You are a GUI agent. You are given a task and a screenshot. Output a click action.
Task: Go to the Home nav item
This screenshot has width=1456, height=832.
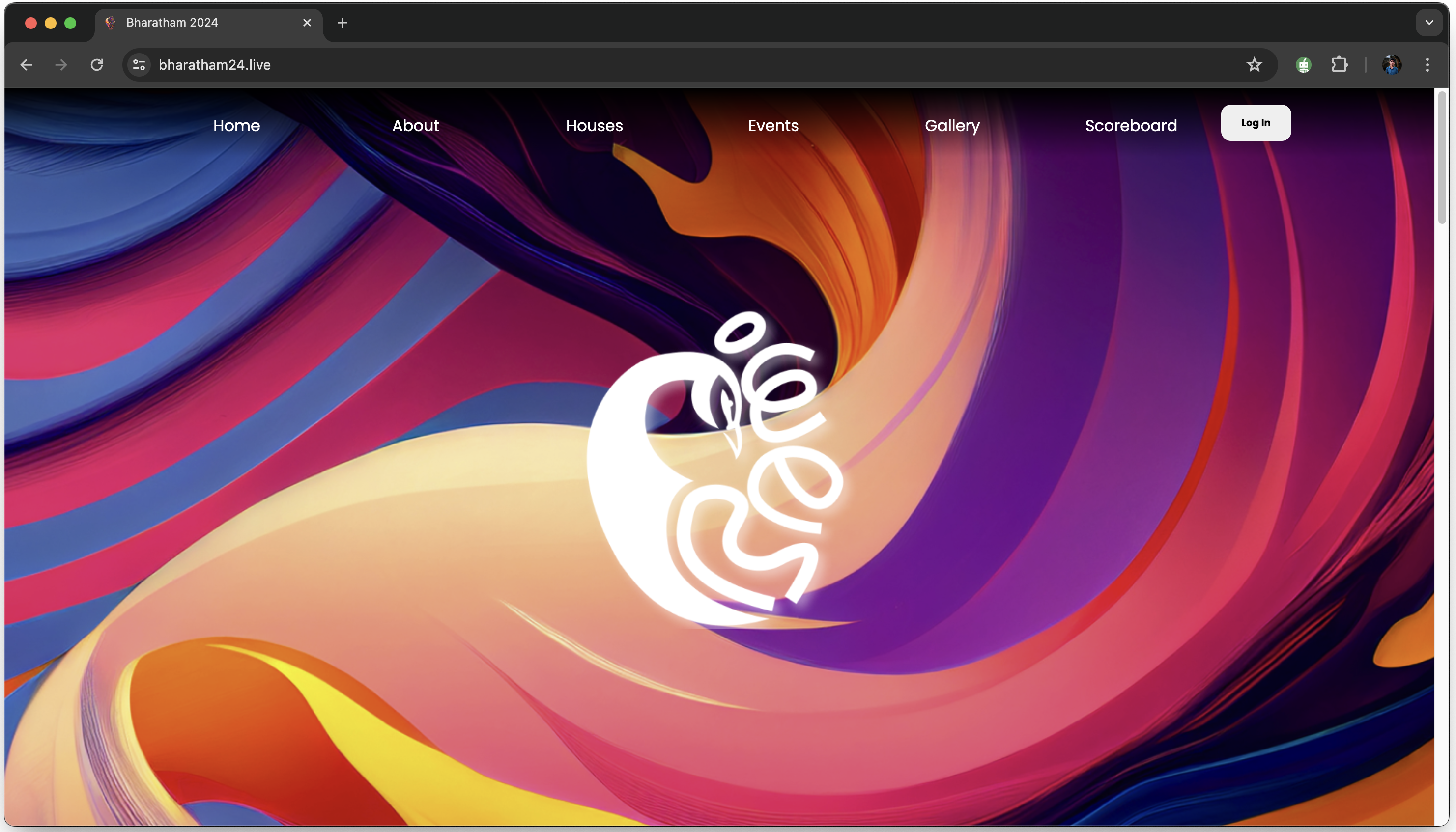point(237,126)
